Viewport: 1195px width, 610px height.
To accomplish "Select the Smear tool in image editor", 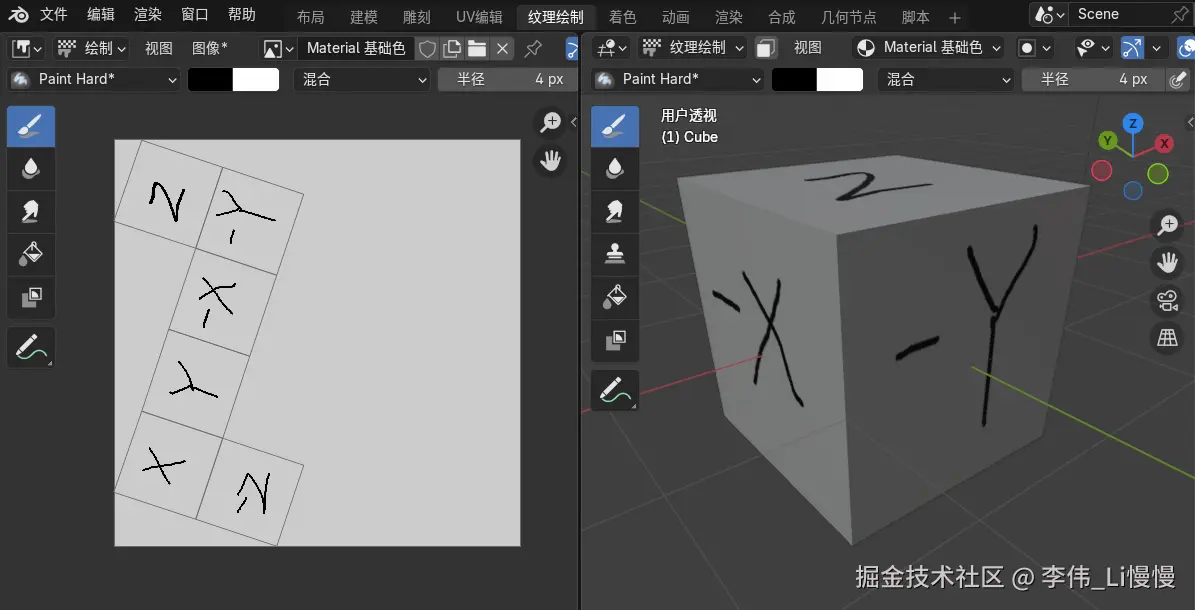I will pos(31,211).
